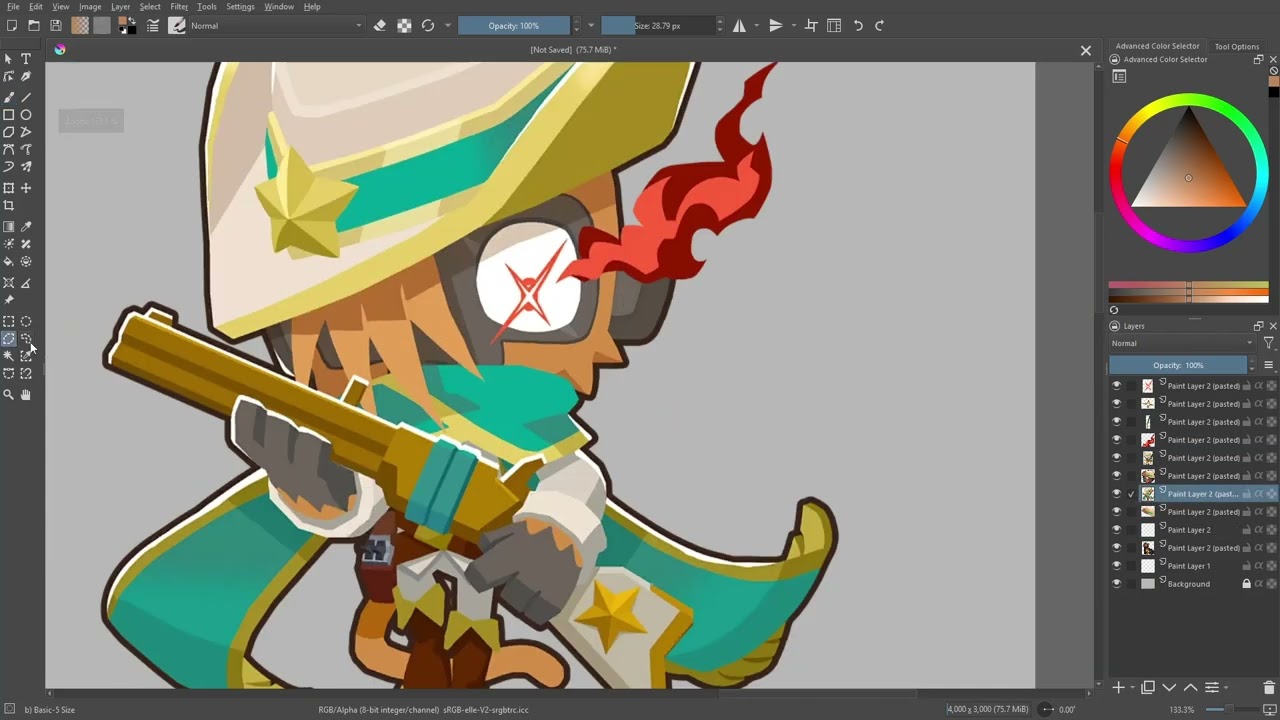Select the Line tool
The height and width of the screenshot is (720, 1280).
[26, 97]
